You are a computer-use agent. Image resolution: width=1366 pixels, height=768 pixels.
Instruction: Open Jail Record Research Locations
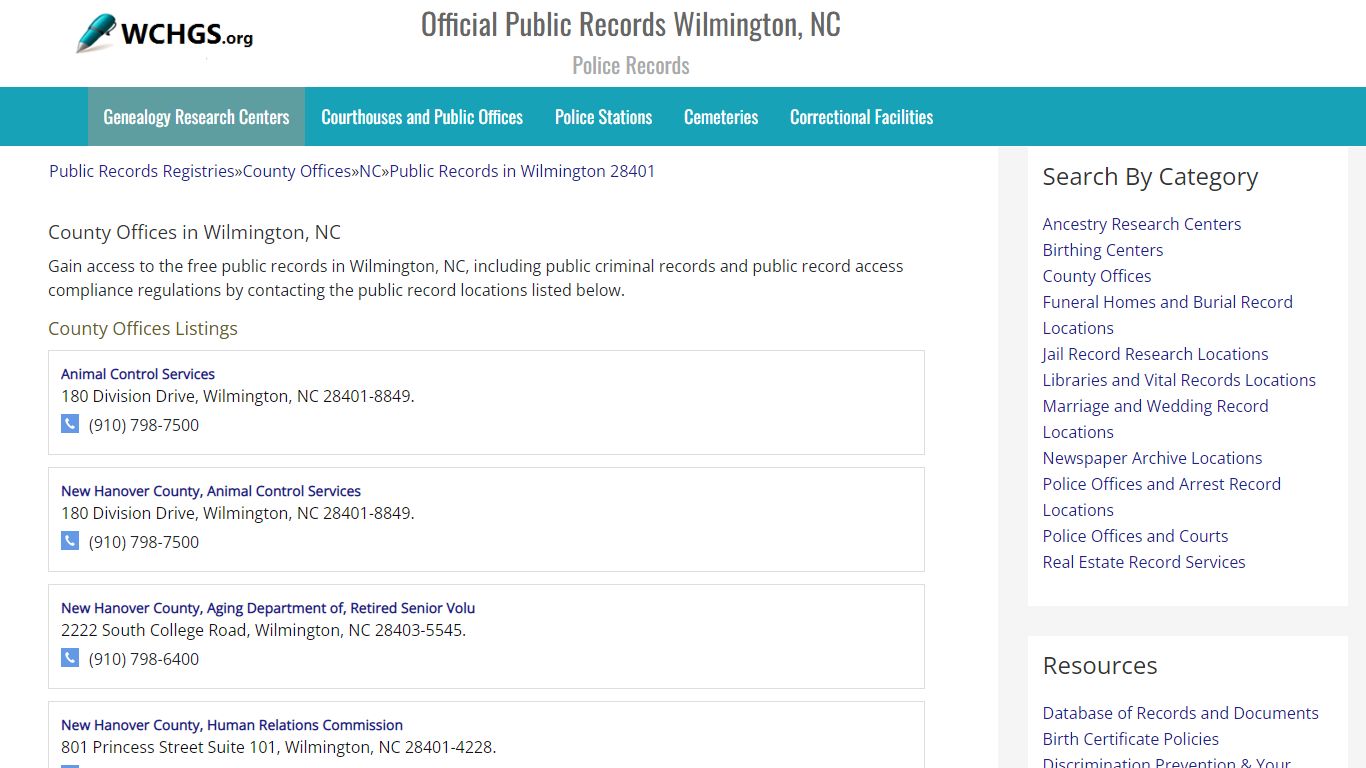1155,354
